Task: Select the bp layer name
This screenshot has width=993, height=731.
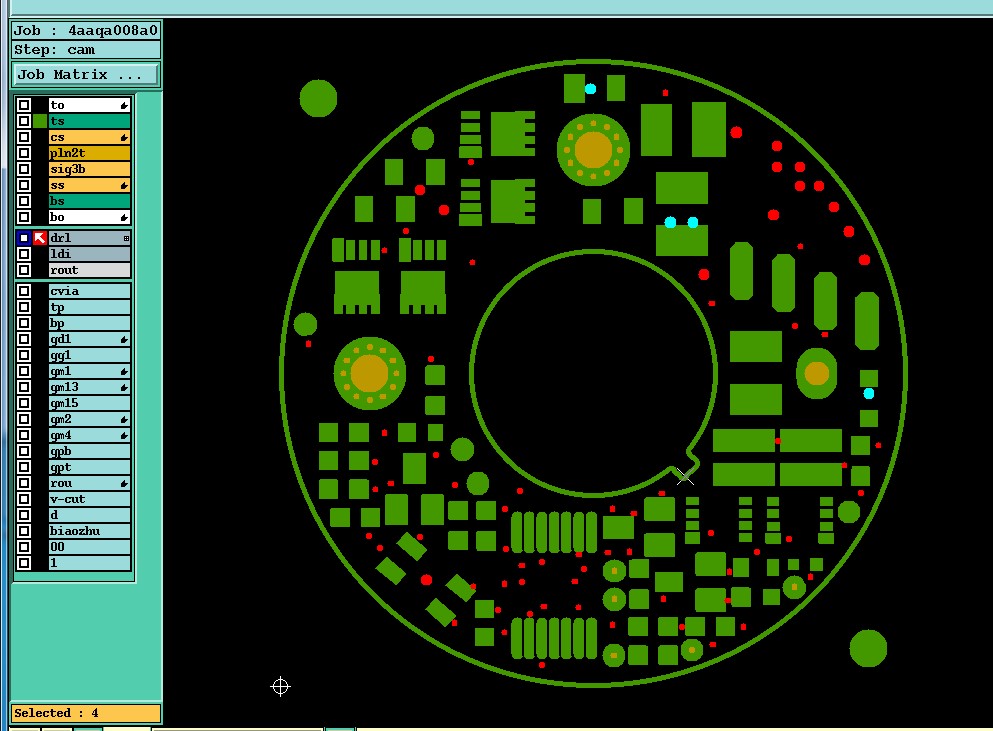Action: point(89,323)
